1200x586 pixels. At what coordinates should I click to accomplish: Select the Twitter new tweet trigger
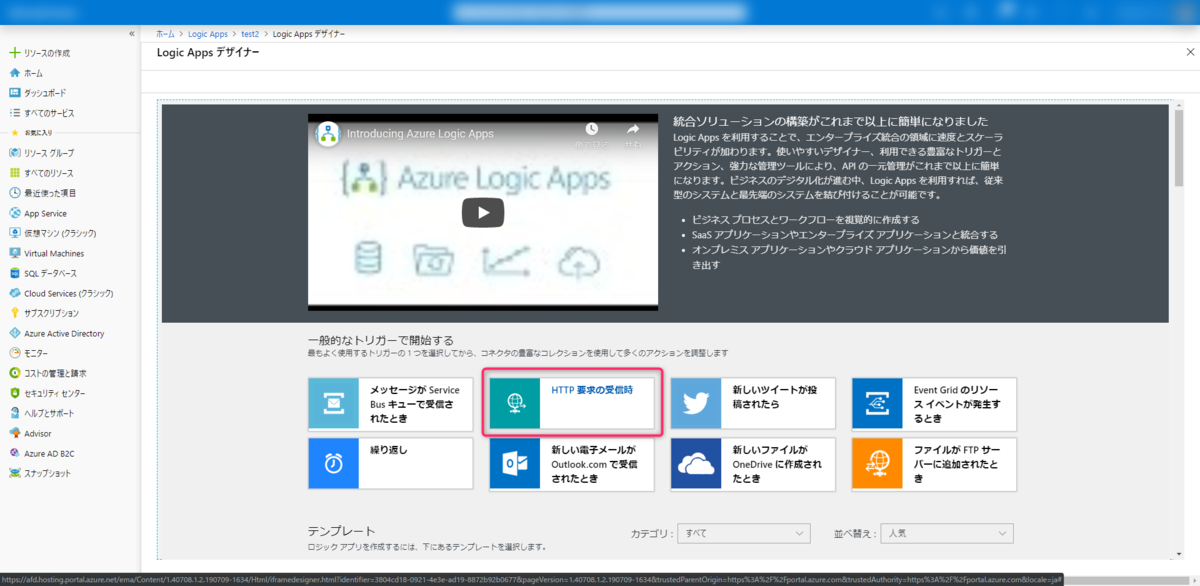click(x=753, y=404)
